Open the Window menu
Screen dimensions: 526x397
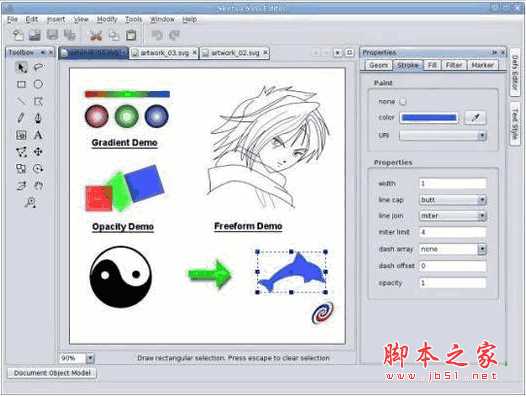pyautogui.click(x=162, y=19)
